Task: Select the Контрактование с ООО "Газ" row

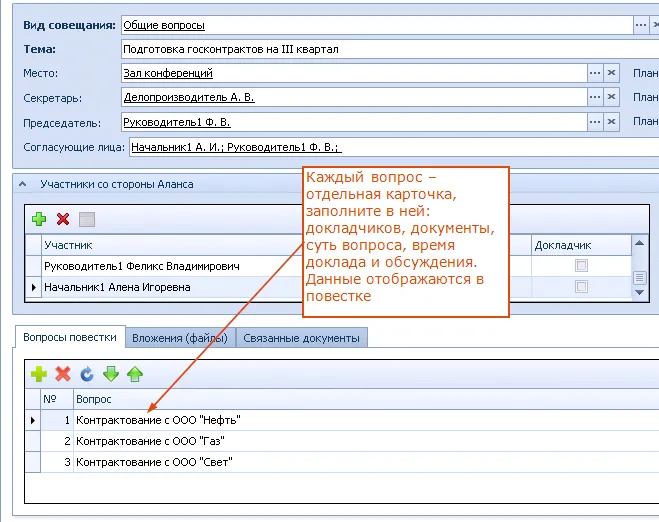Action: click(x=150, y=441)
